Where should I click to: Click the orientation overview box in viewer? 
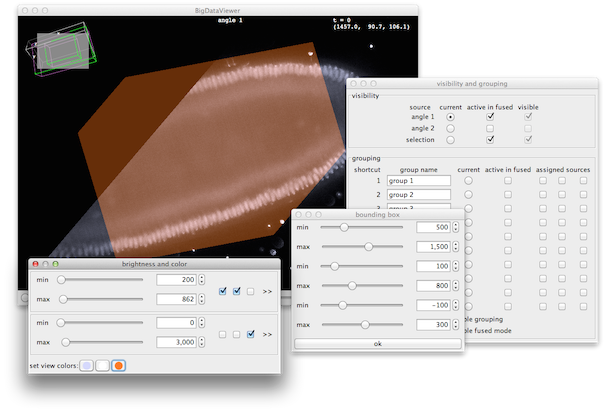click(x=61, y=49)
